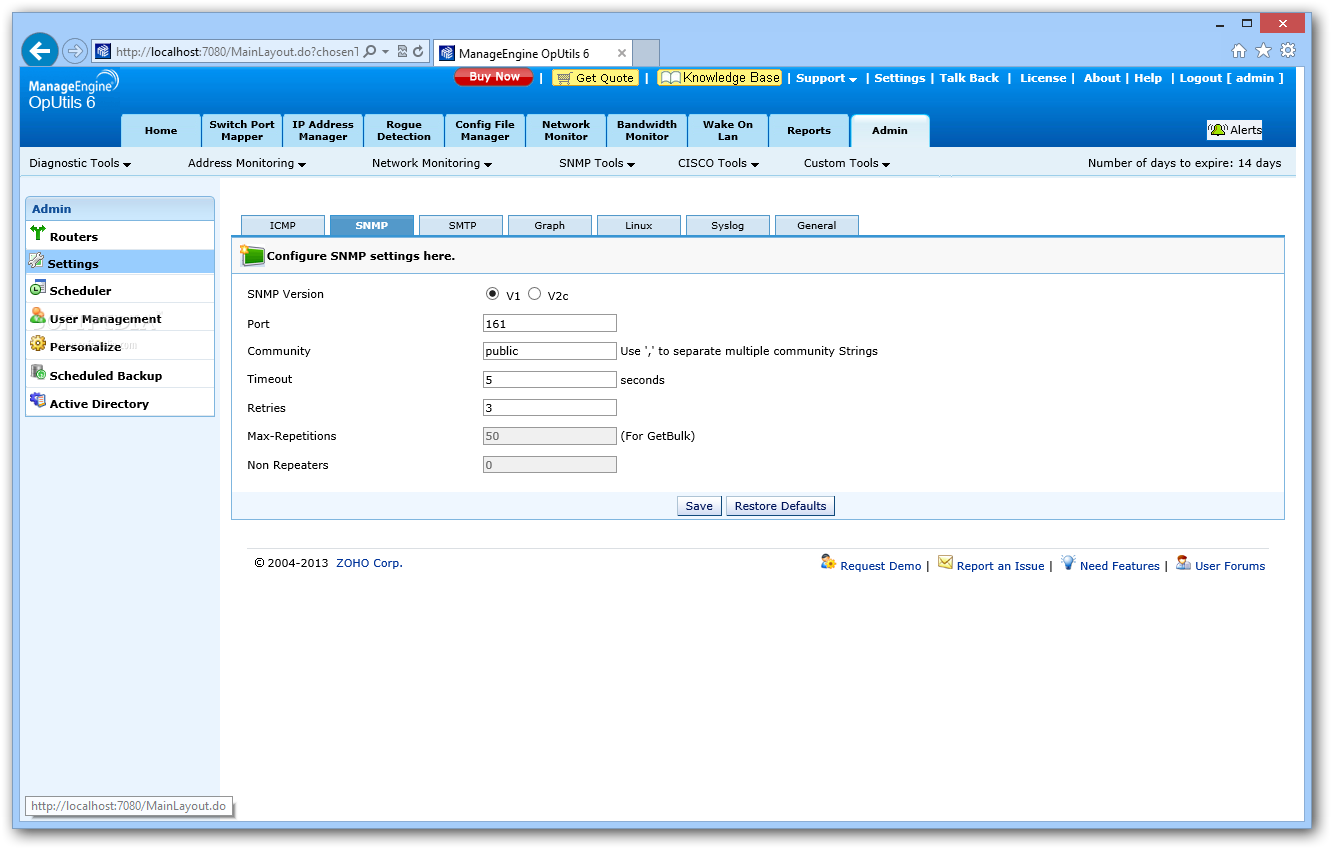The height and width of the screenshot is (849, 1332).
Task: Click into the Port input field
Action: click(550, 323)
